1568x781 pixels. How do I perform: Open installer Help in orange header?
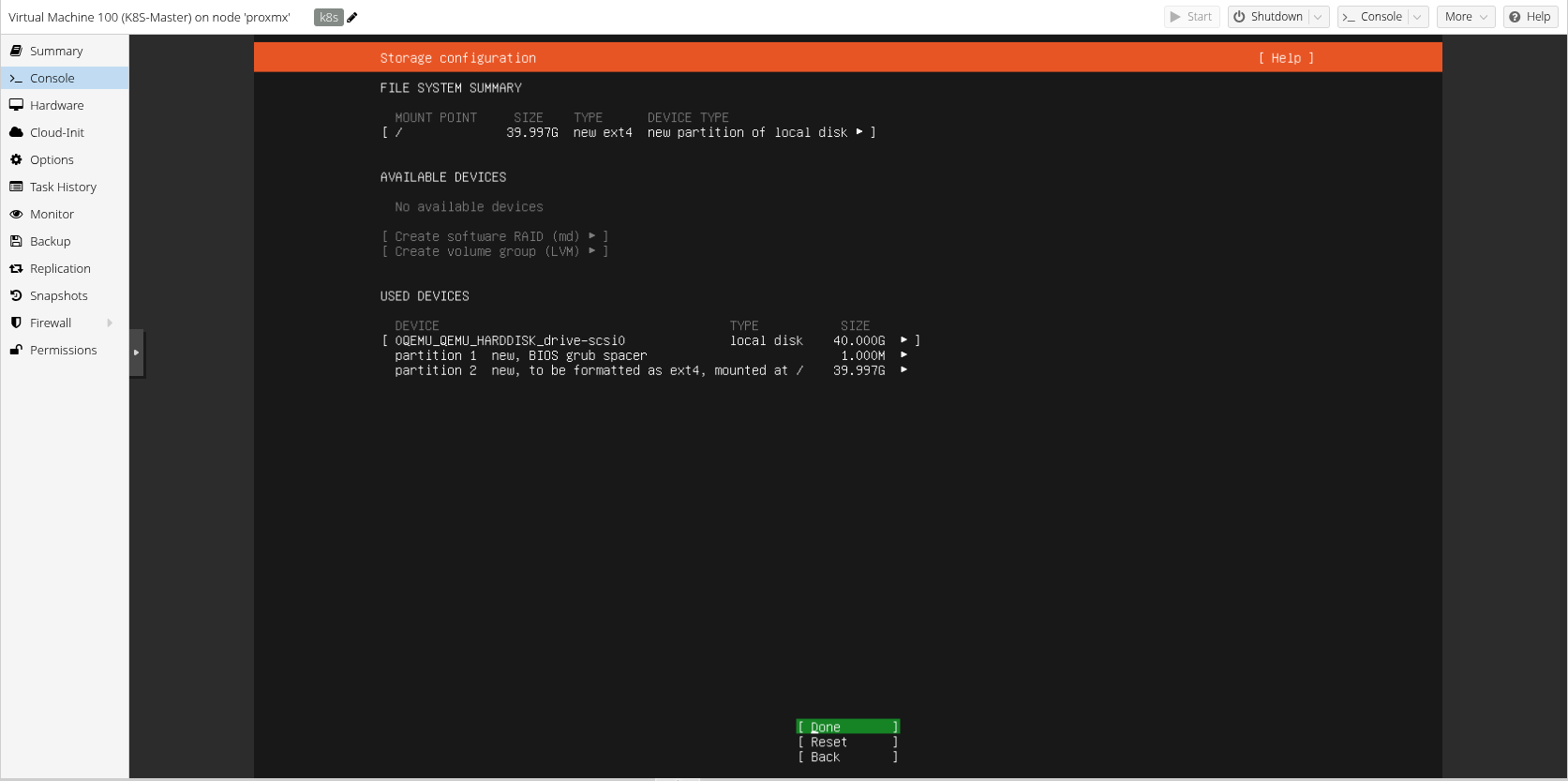[1286, 58]
